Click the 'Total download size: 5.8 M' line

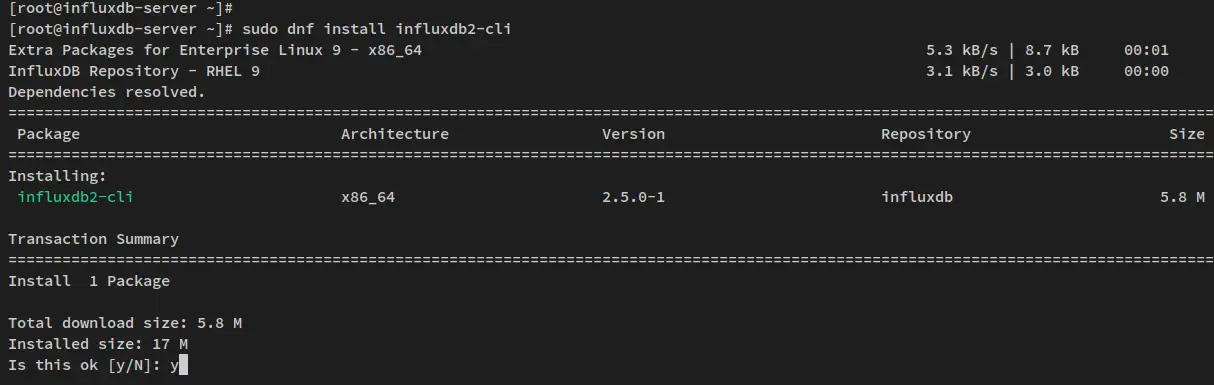click(x=125, y=323)
